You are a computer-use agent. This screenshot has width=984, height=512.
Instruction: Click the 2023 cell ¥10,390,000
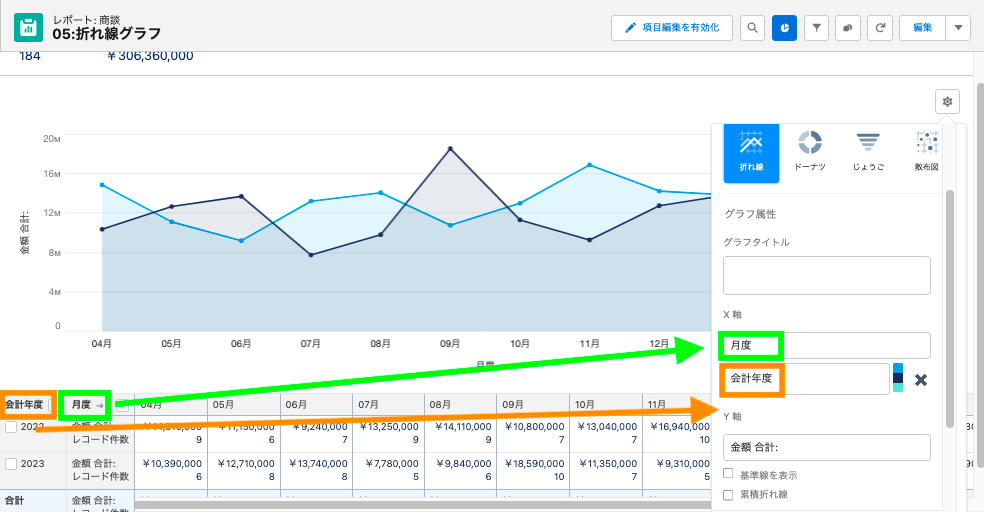pos(172,464)
